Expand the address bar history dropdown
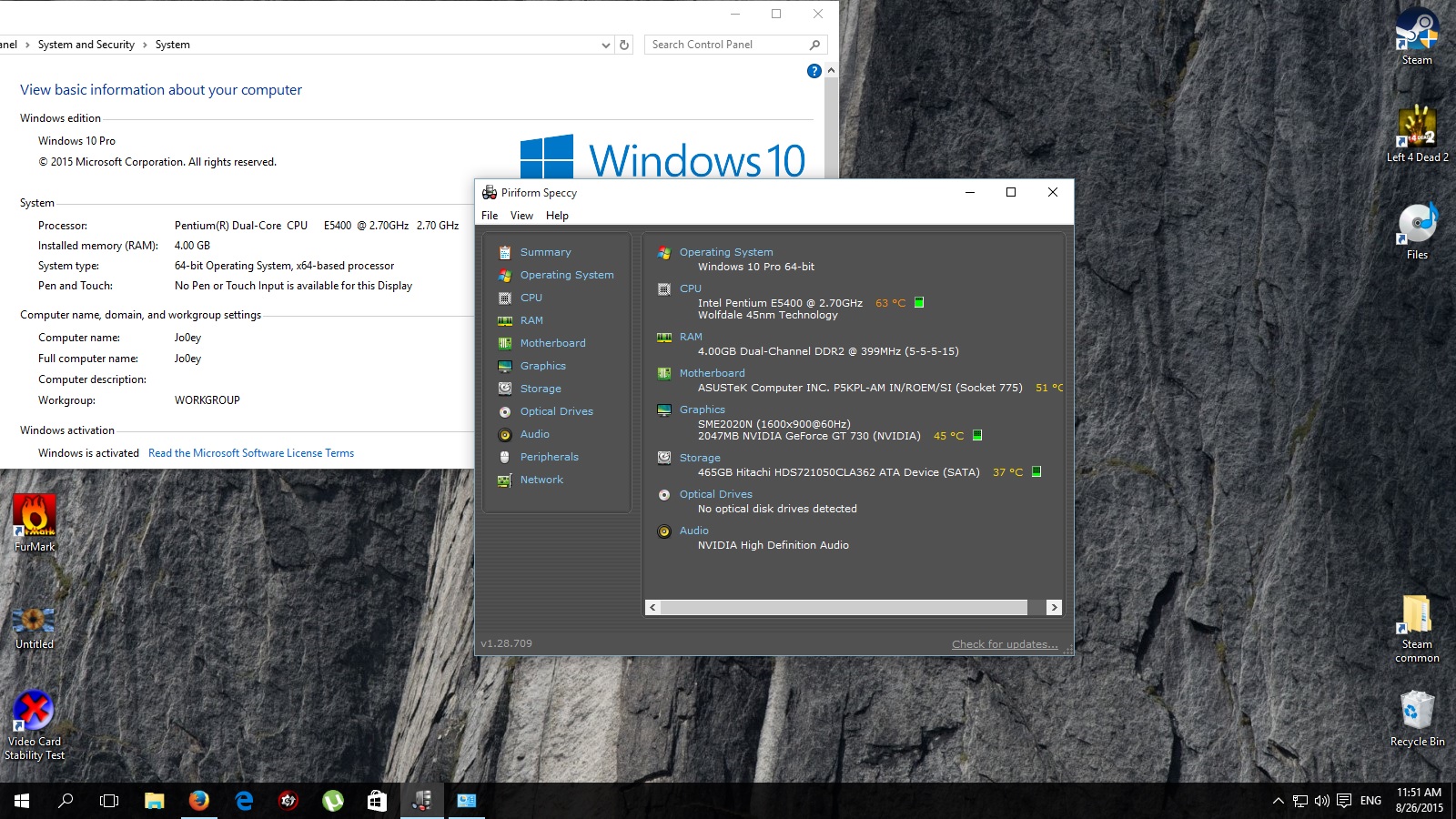This screenshot has height=819, width=1456. click(606, 45)
